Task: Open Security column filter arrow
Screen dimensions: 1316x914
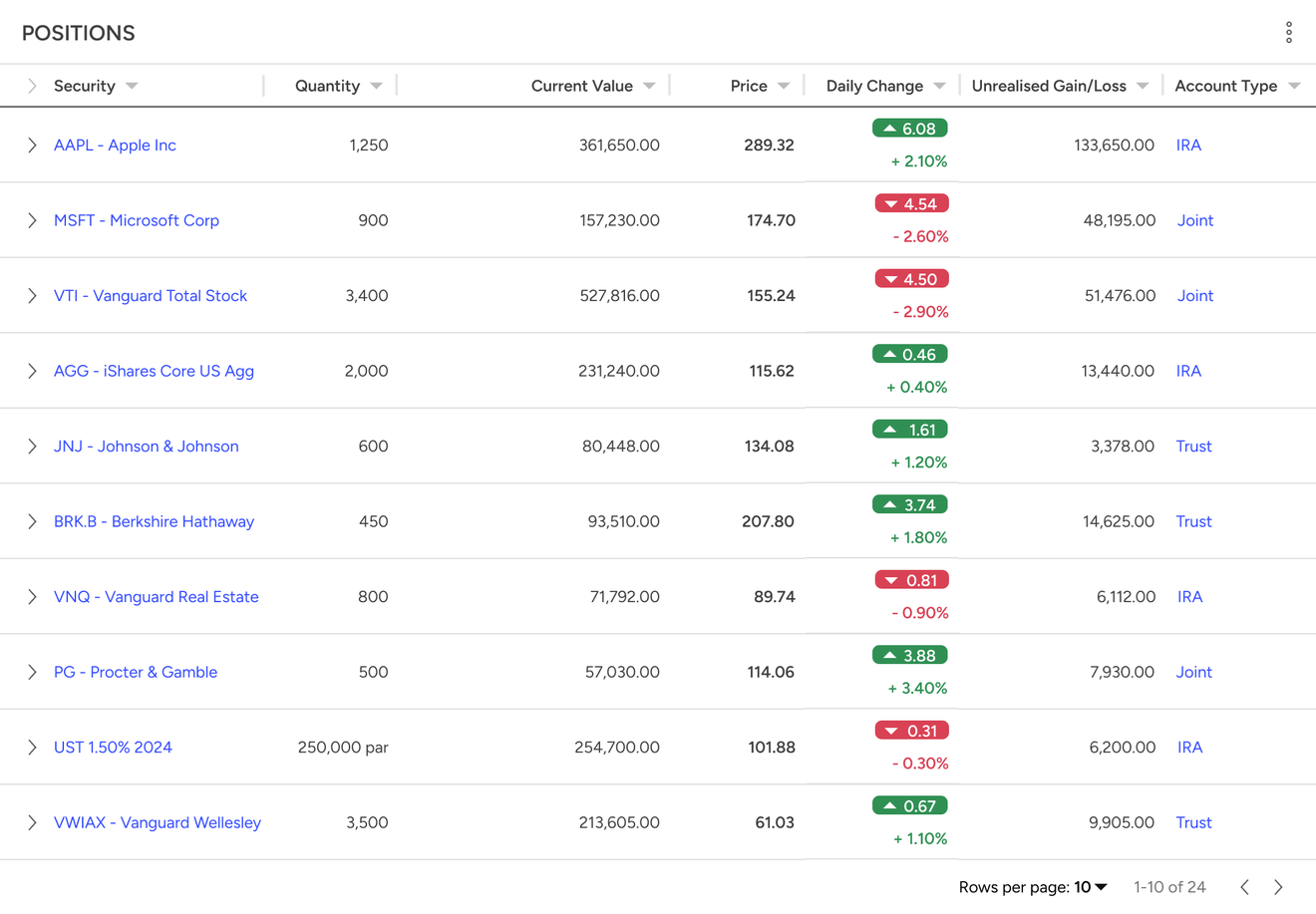Action: (132, 86)
